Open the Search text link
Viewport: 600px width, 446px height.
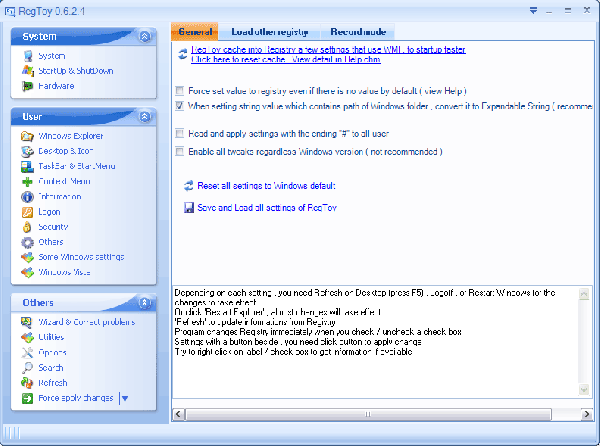[51, 368]
